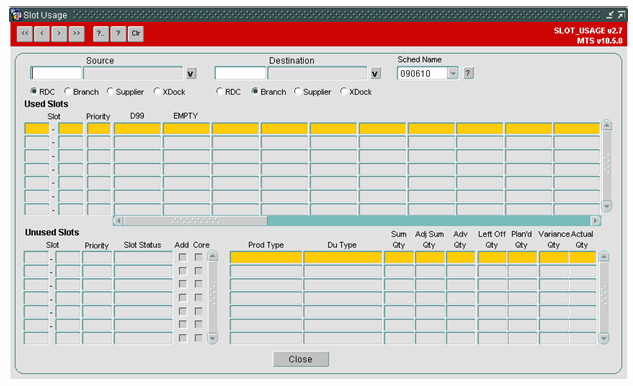Click the '?' execute query toolbar button

click(x=118, y=34)
